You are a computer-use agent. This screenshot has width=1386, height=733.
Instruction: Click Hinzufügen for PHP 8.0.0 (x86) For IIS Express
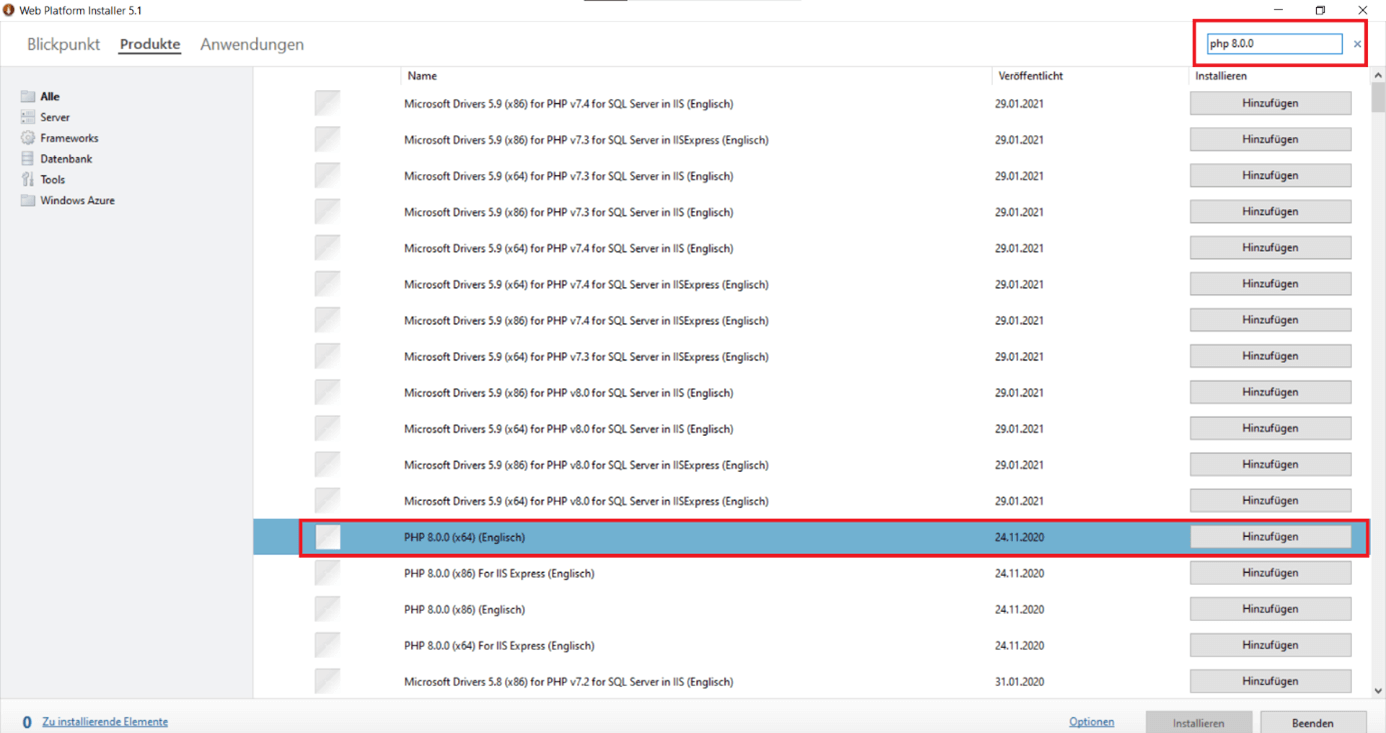click(1270, 573)
